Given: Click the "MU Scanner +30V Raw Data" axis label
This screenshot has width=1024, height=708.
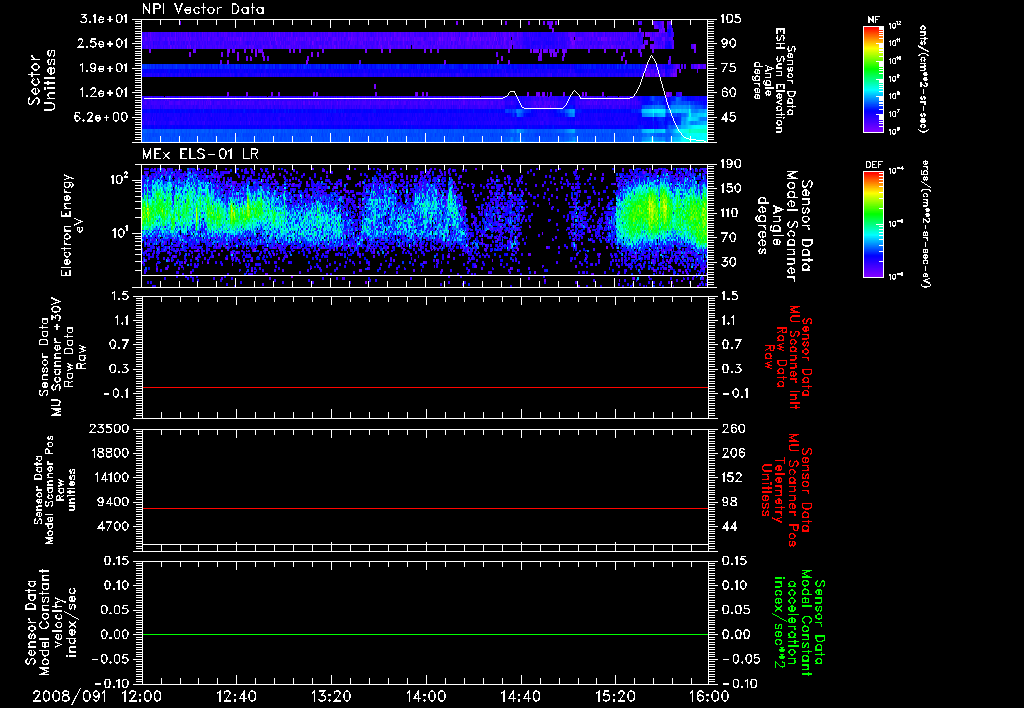Looking at the screenshot, I should tap(61, 357).
